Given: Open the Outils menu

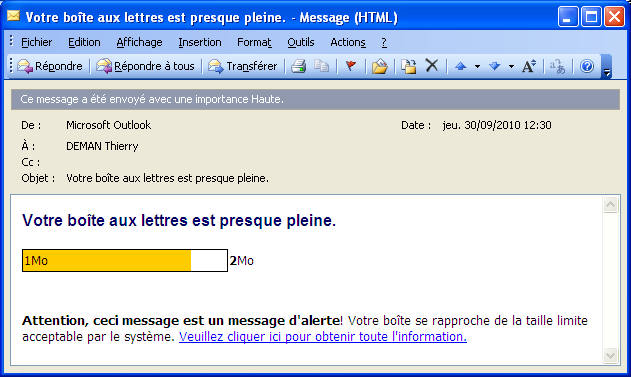Looking at the screenshot, I should (301, 42).
